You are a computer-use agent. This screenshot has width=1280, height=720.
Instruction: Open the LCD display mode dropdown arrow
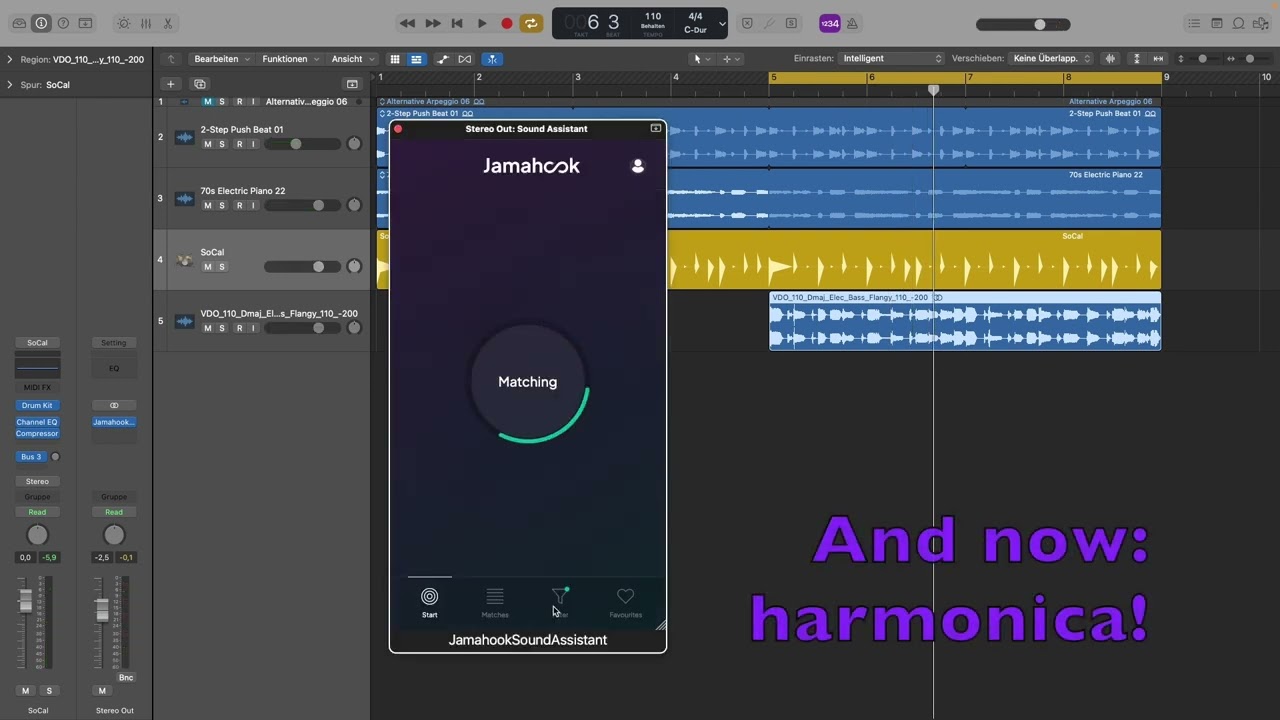pos(722,23)
